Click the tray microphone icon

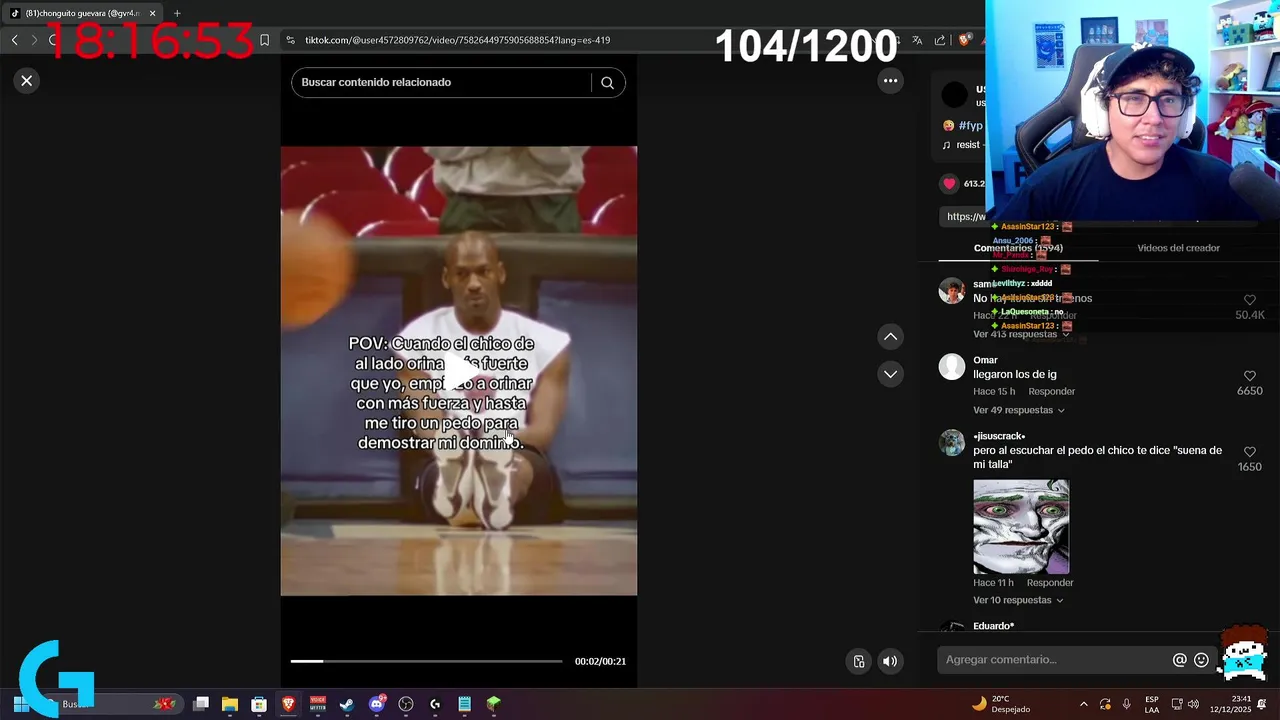point(1126,704)
